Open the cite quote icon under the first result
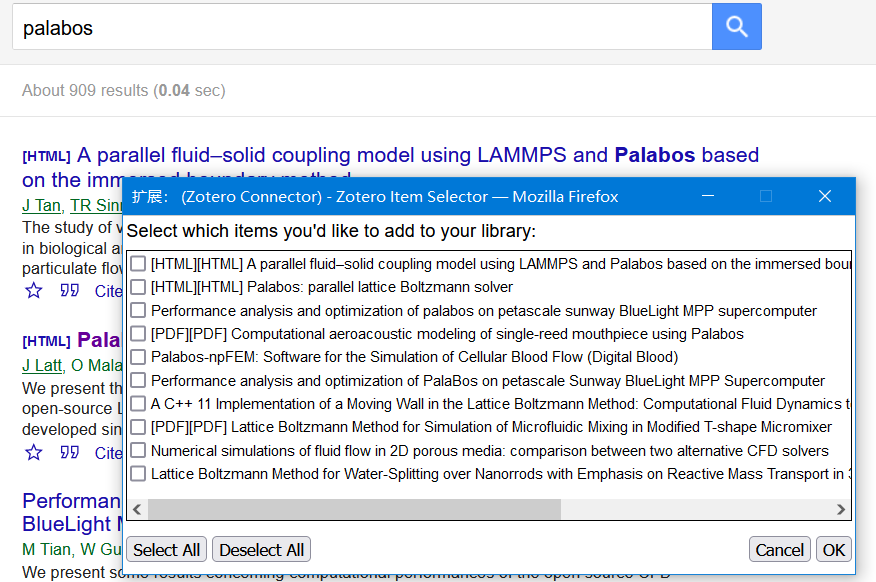The width and height of the screenshot is (876, 582). 69,290
